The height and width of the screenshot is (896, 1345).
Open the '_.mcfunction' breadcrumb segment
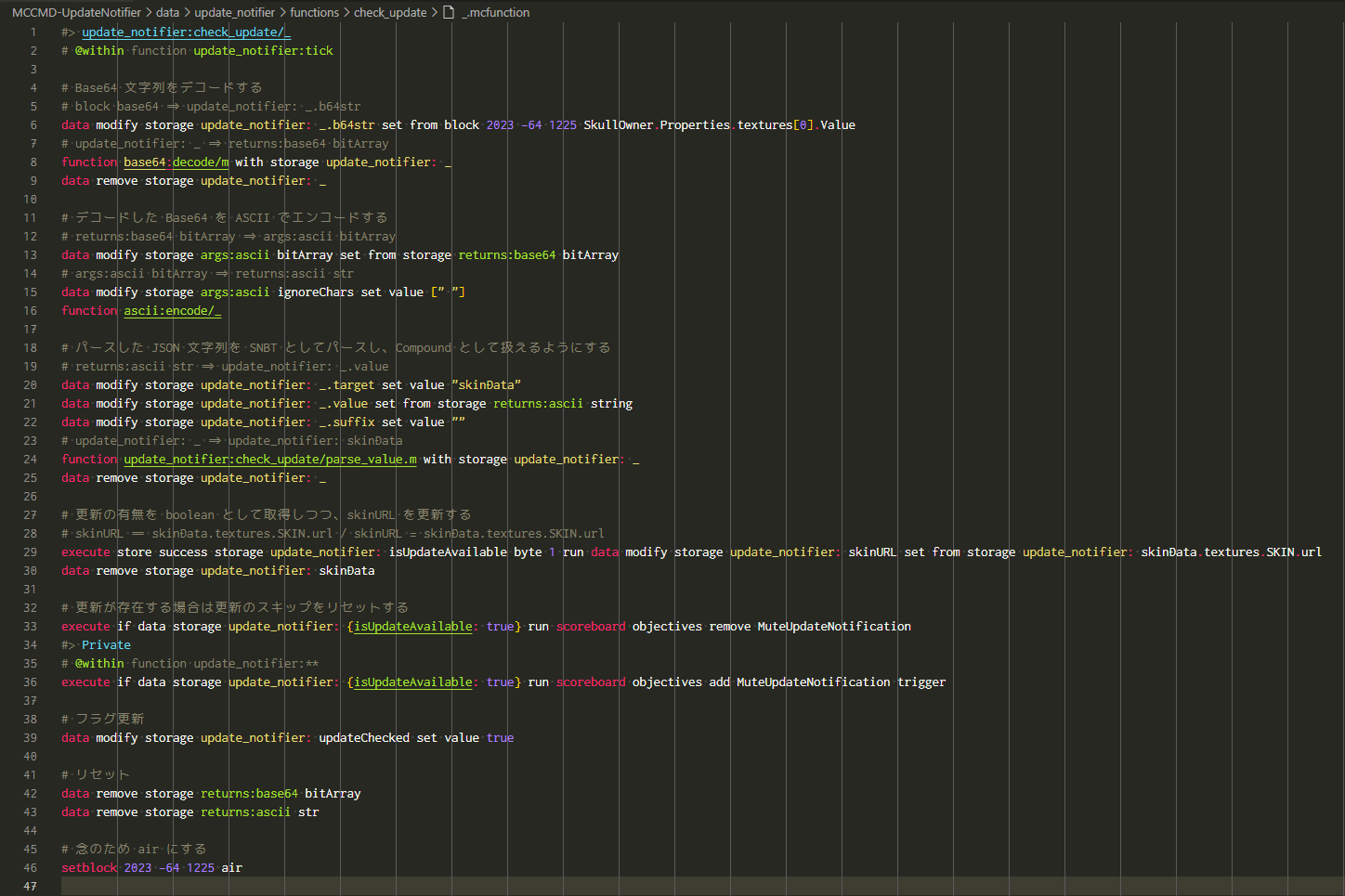click(495, 12)
